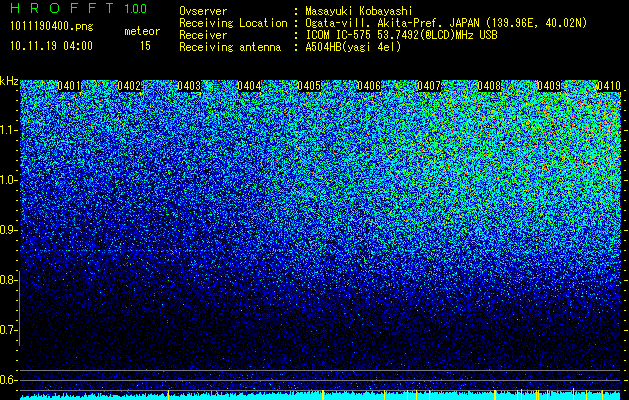The width and height of the screenshot is (629, 400).
Task: Click the 0.9 kHz axis label
Action: [x=8, y=230]
